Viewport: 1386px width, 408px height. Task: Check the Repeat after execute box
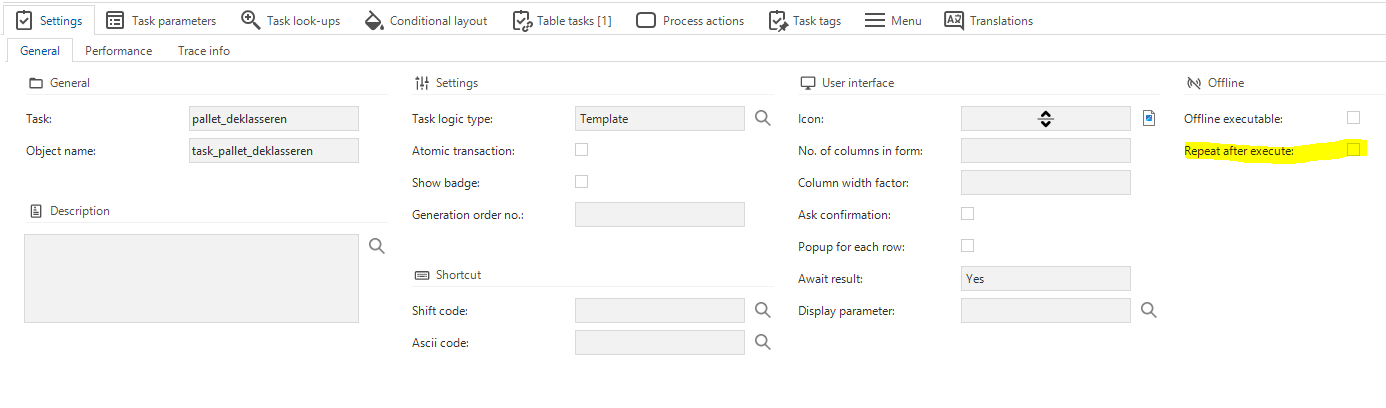tap(1353, 150)
